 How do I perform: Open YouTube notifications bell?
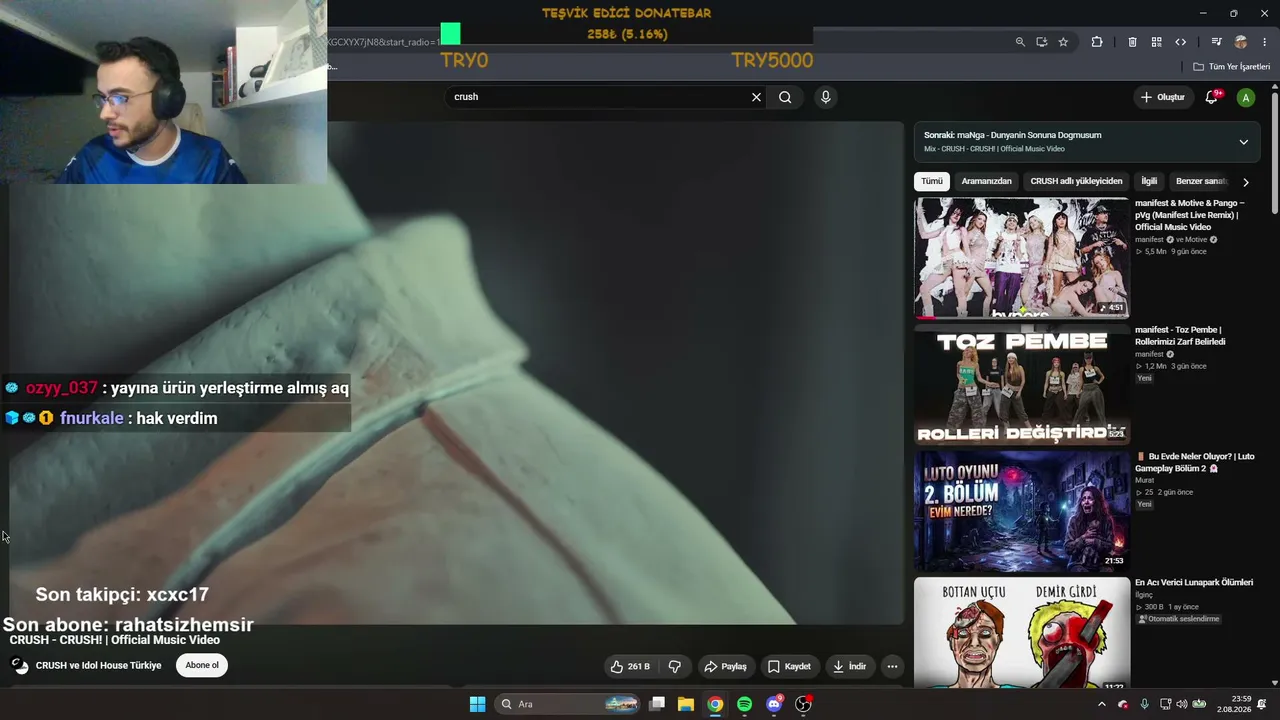point(1212,97)
